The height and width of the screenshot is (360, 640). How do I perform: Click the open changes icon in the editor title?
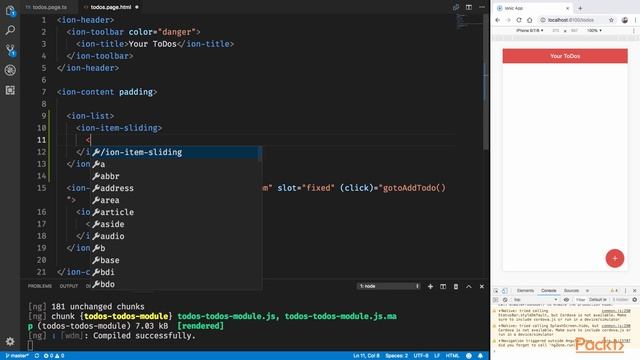456,7
